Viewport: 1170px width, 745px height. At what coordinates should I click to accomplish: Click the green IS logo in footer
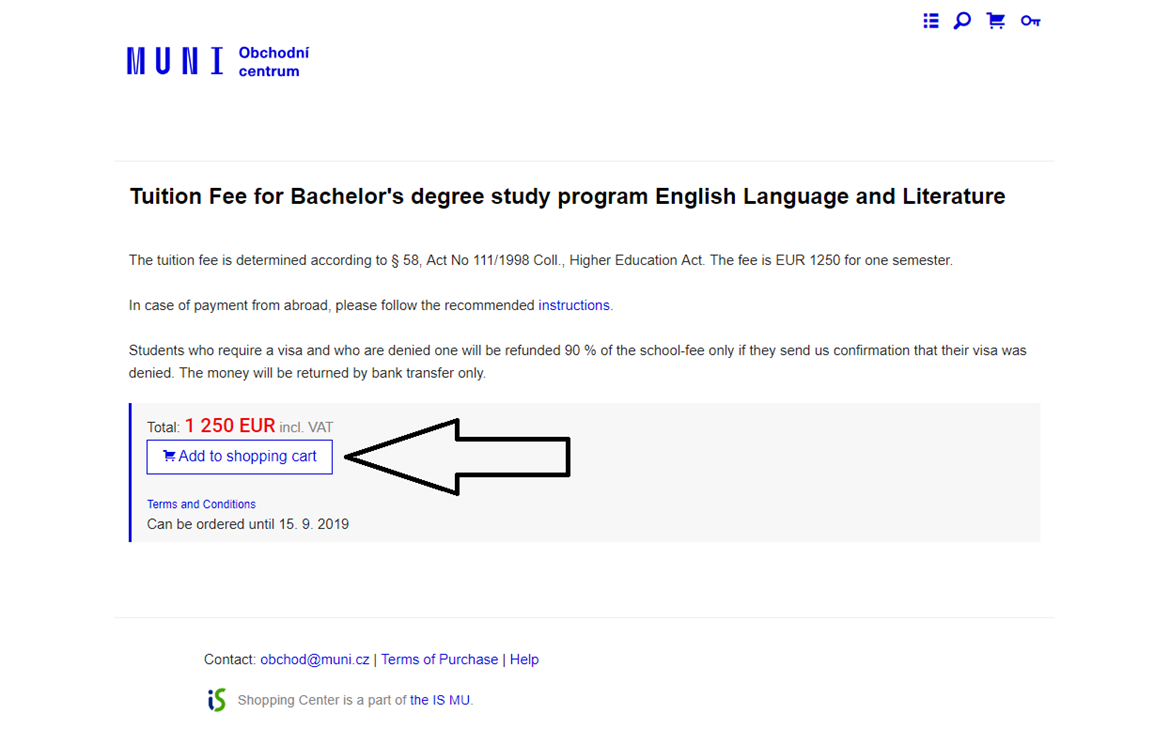point(216,700)
